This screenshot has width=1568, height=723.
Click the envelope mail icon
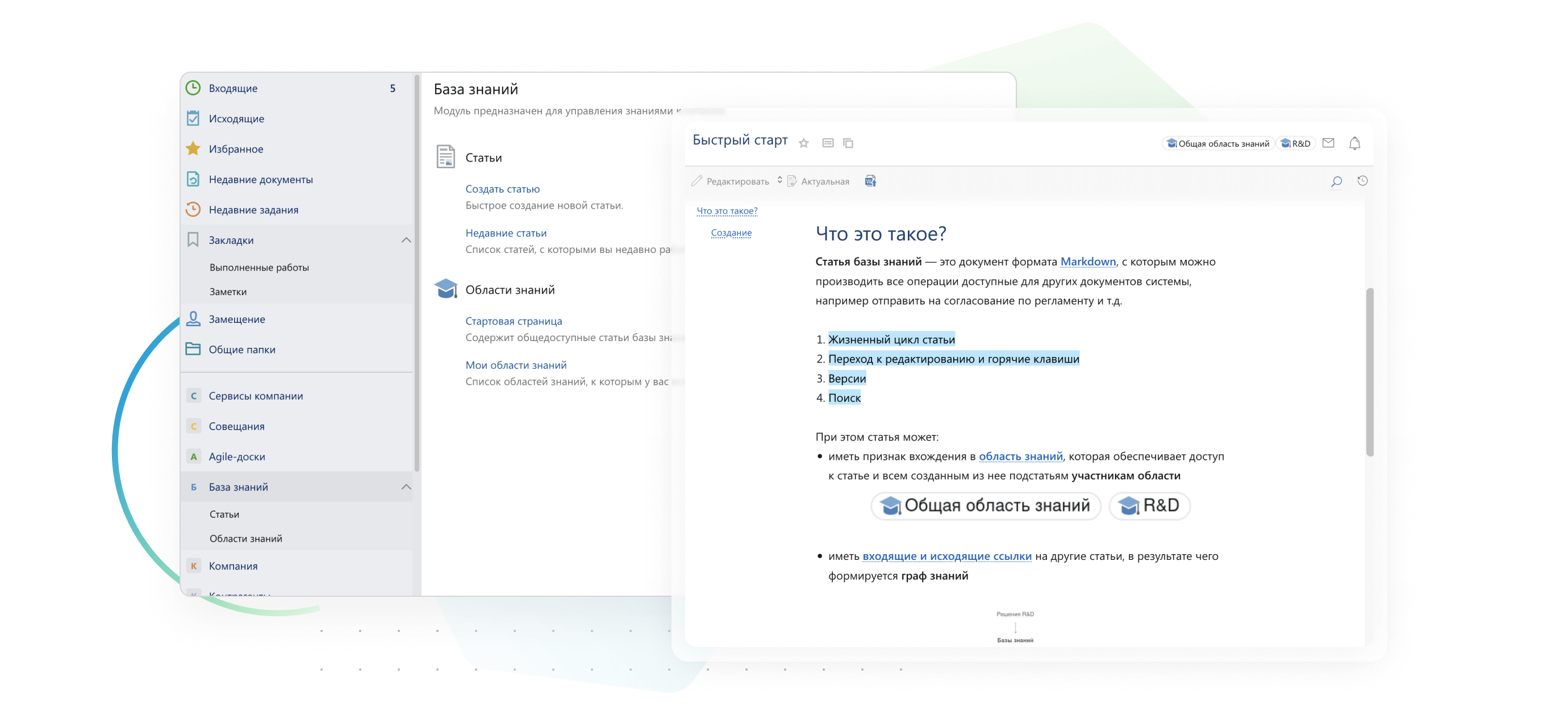point(1328,143)
